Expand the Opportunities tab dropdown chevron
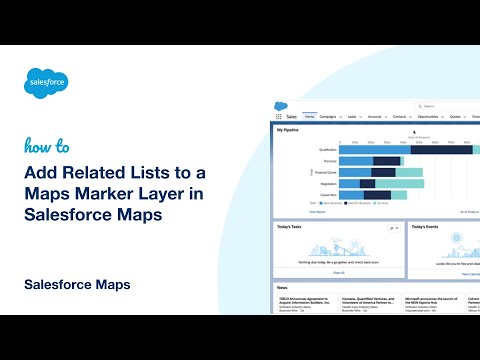The image size is (480, 360). pos(442,117)
